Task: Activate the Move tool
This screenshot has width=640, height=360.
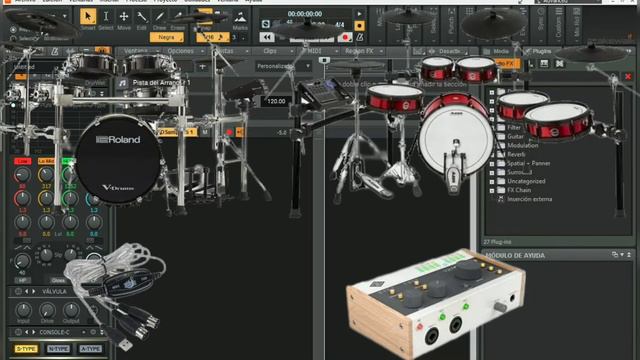Action: click(124, 17)
